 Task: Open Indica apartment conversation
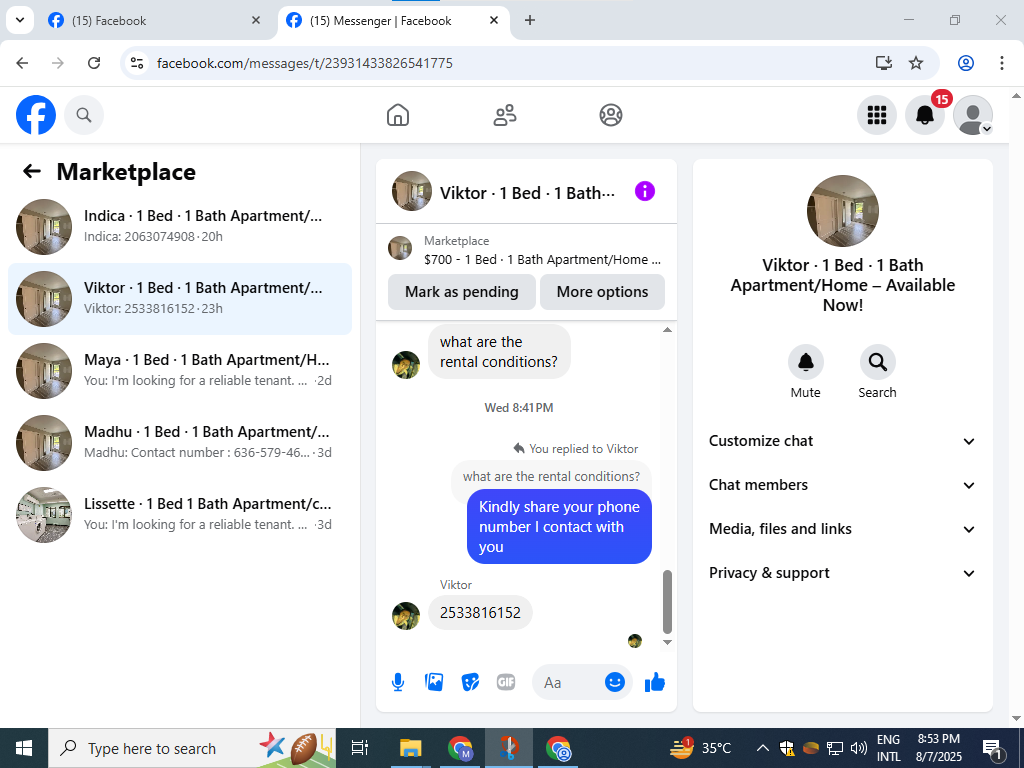(180, 227)
